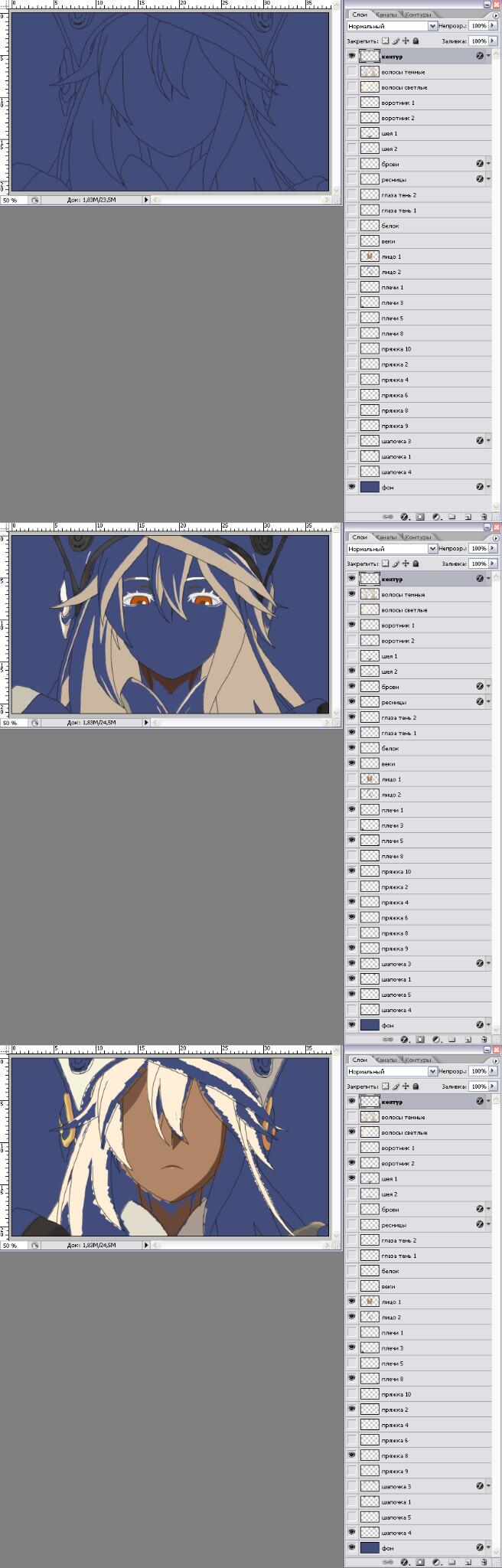
Task: Lock image pixels brush icon, outline-only document's panel
Action: coord(396,41)
